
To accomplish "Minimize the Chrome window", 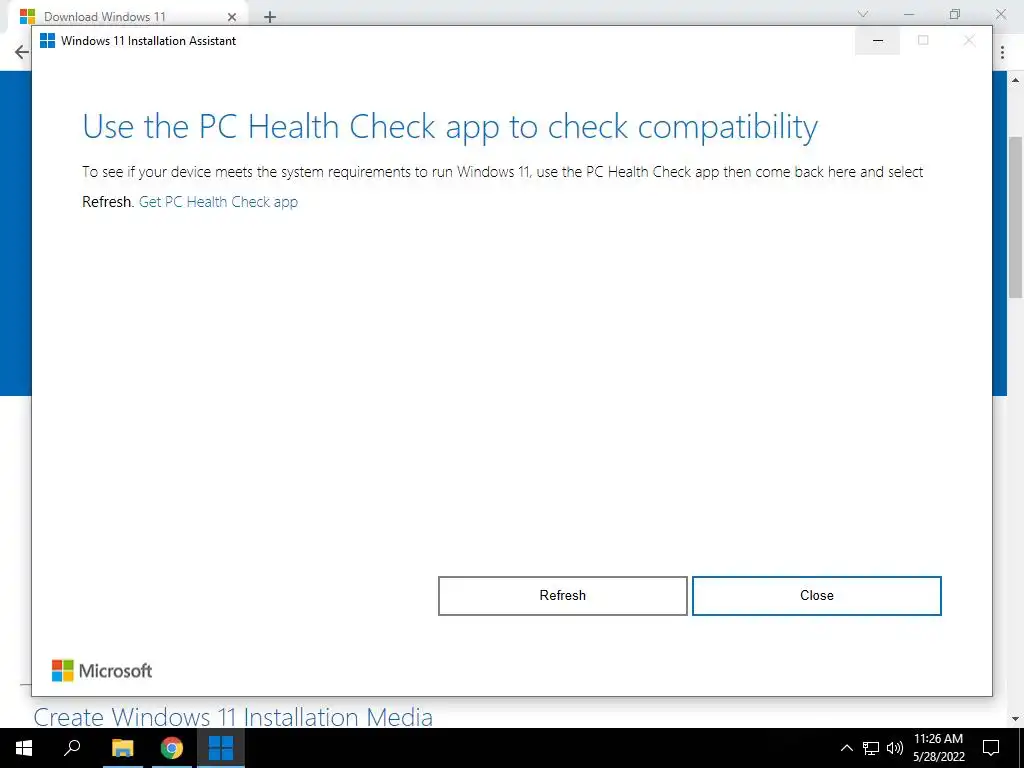I will click(909, 14).
